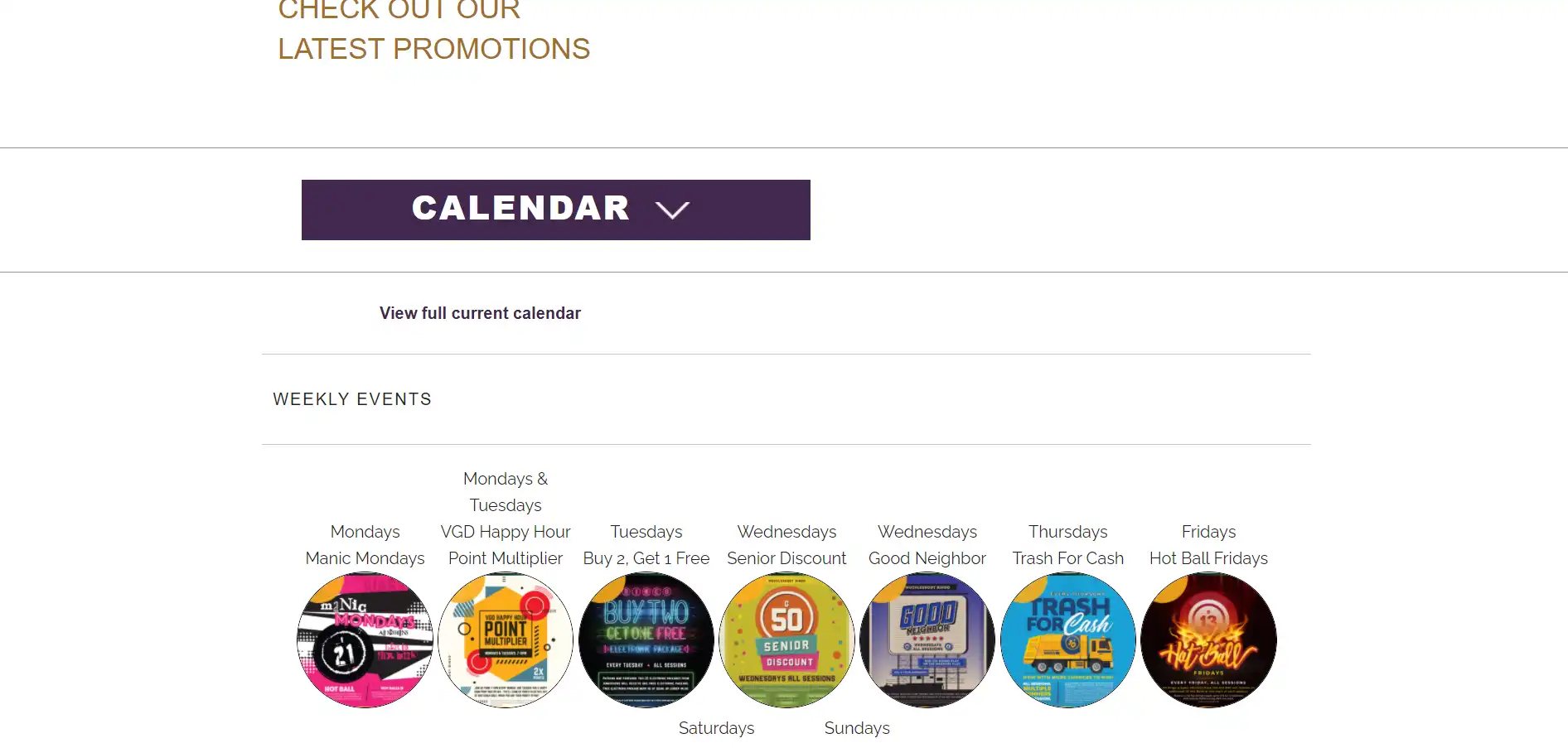Click the Point Multiplier text label

(506, 558)
